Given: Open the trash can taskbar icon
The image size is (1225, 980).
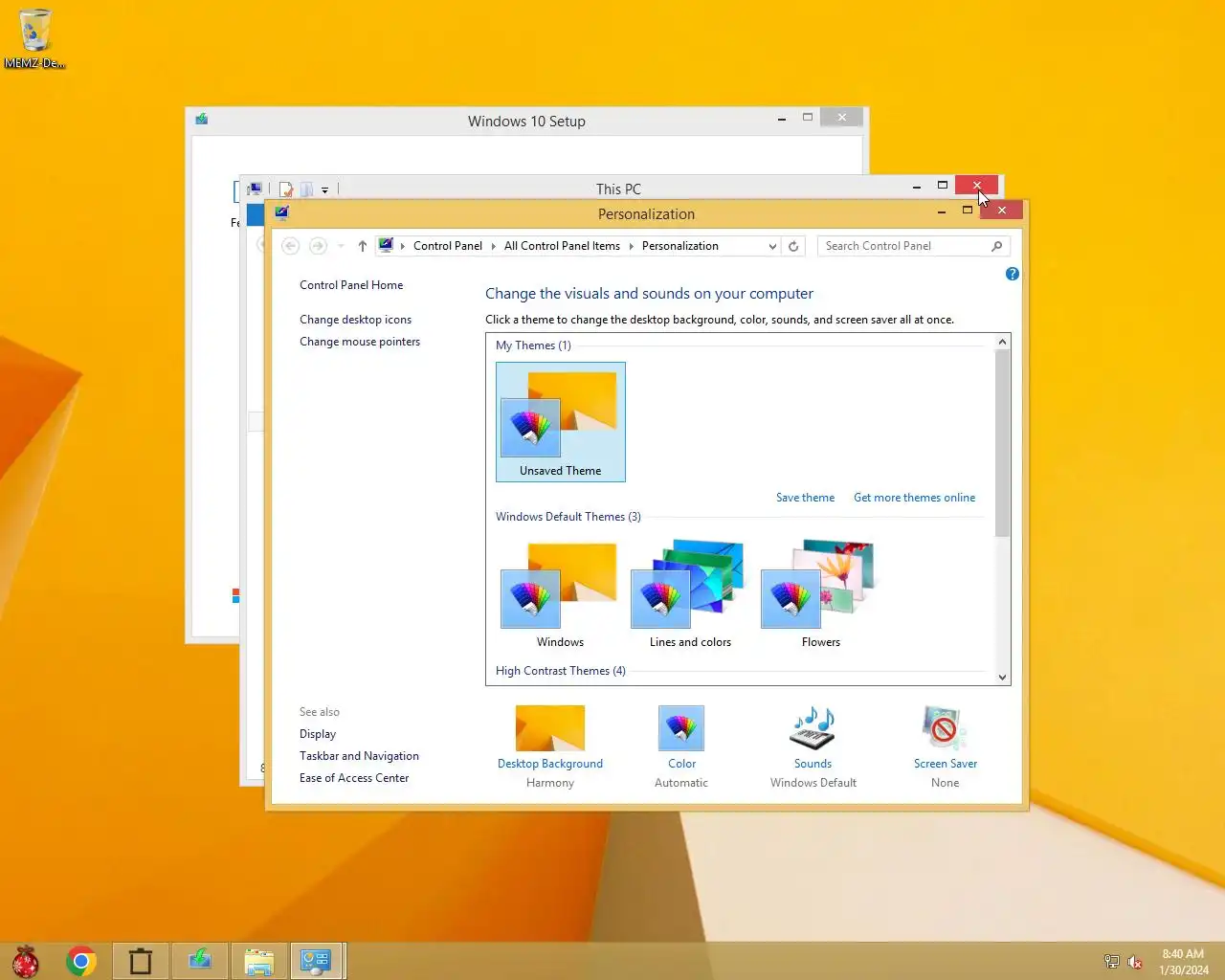Looking at the screenshot, I should click(x=141, y=961).
